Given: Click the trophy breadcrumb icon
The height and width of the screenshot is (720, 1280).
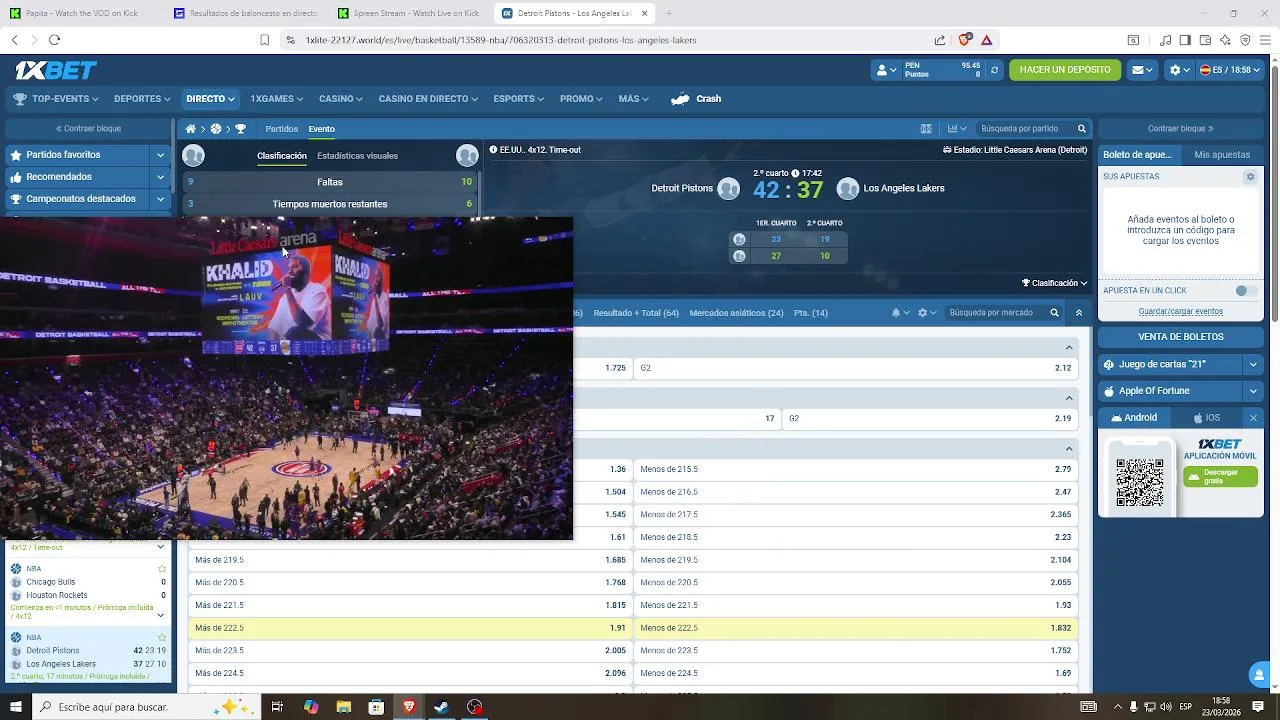Looking at the screenshot, I should 240,129.
